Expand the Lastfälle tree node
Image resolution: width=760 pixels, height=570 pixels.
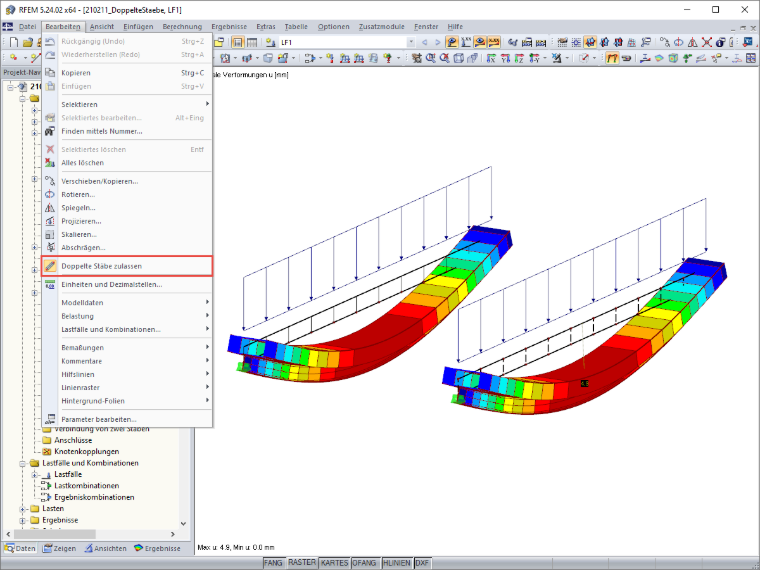[34, 475]
